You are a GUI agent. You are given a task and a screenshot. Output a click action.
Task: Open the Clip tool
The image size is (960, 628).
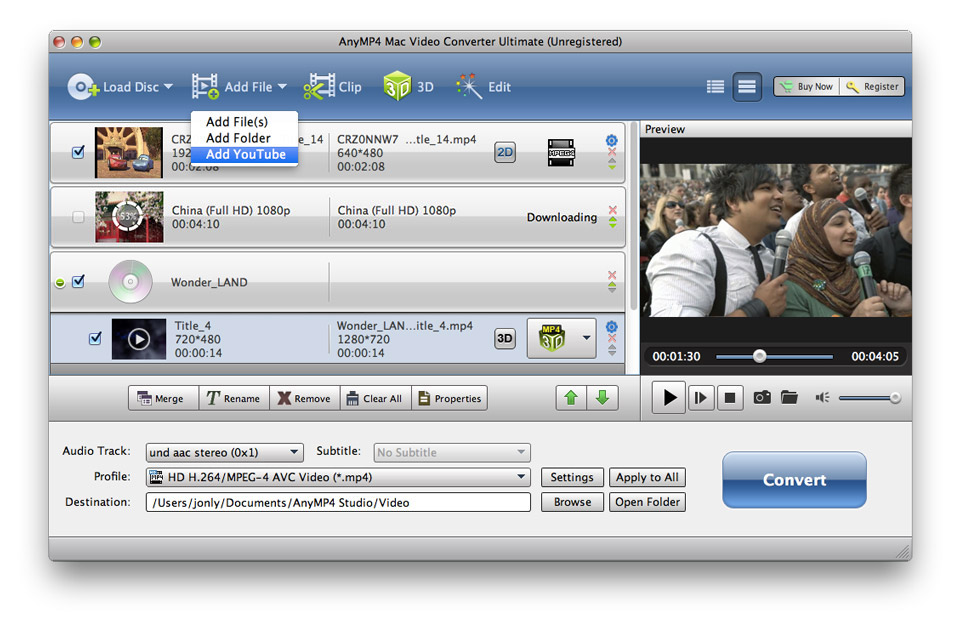point(332,87)
